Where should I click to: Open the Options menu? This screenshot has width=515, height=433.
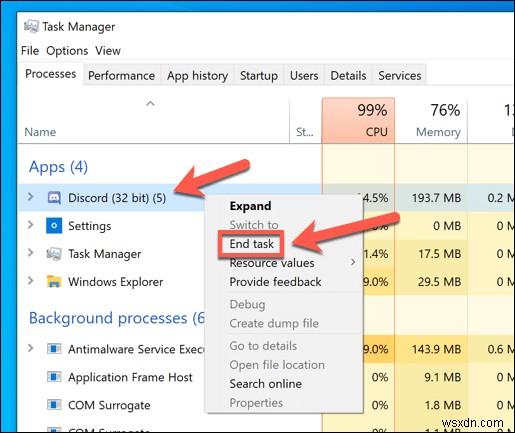coord(67,51)
